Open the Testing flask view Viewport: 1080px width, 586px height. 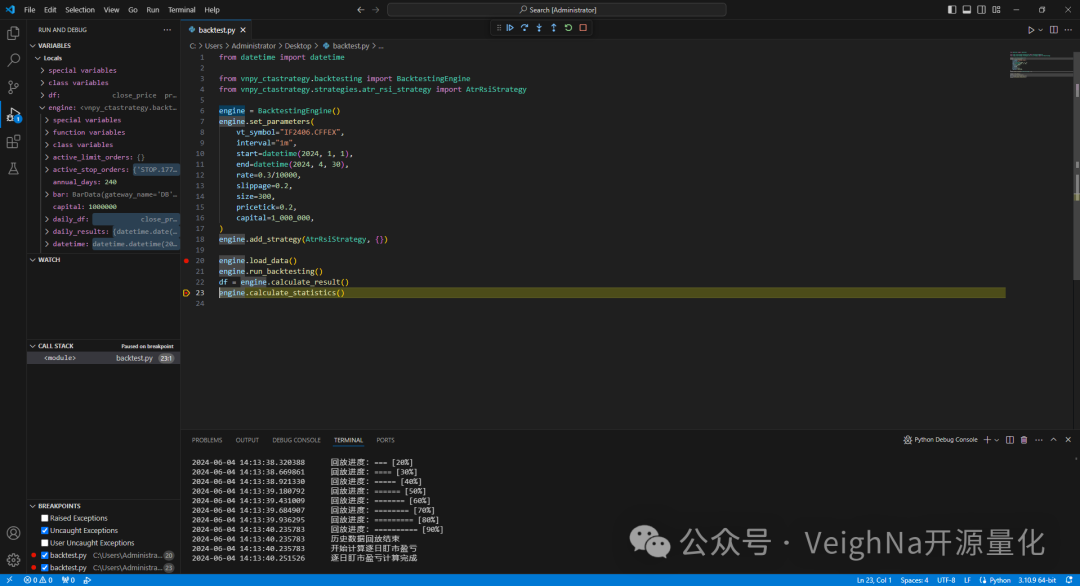click(14, 168)
